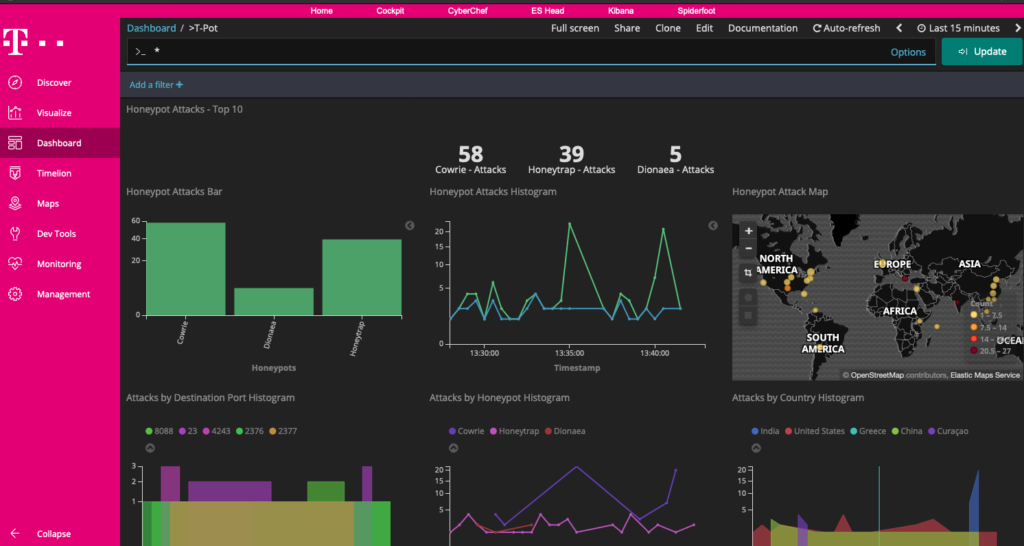Open the Last 15 minutes time picker
Viewport: 1024px width, 546px height.
tap(958, 28)
